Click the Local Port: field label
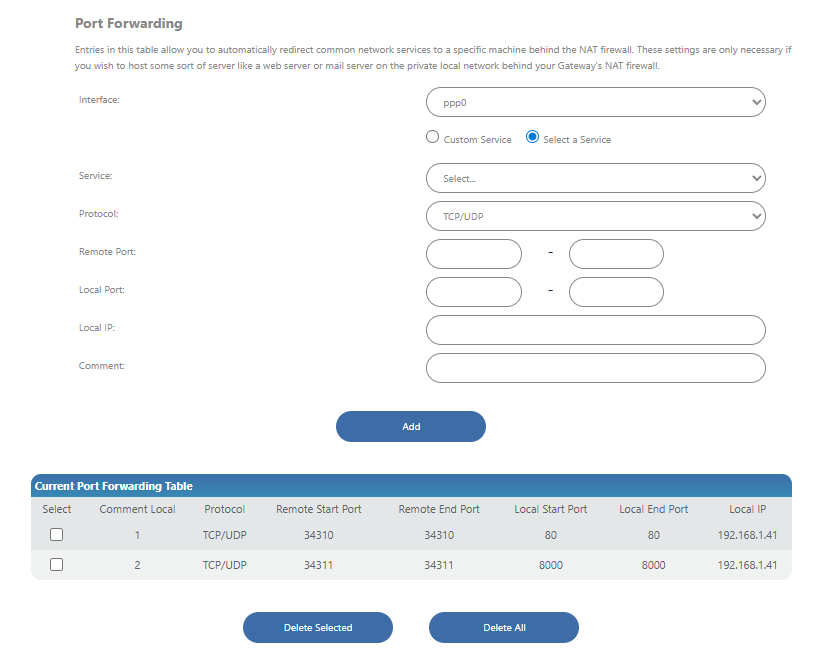The width and height of the screenshot is (818, 671). (102, 290)
